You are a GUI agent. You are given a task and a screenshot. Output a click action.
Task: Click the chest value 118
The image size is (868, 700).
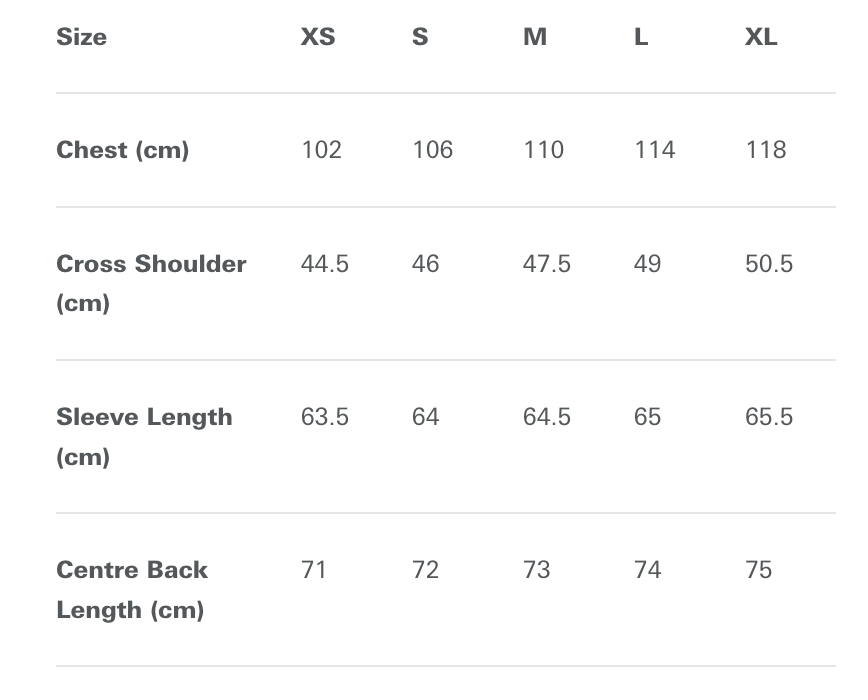(x=766, y=150)
